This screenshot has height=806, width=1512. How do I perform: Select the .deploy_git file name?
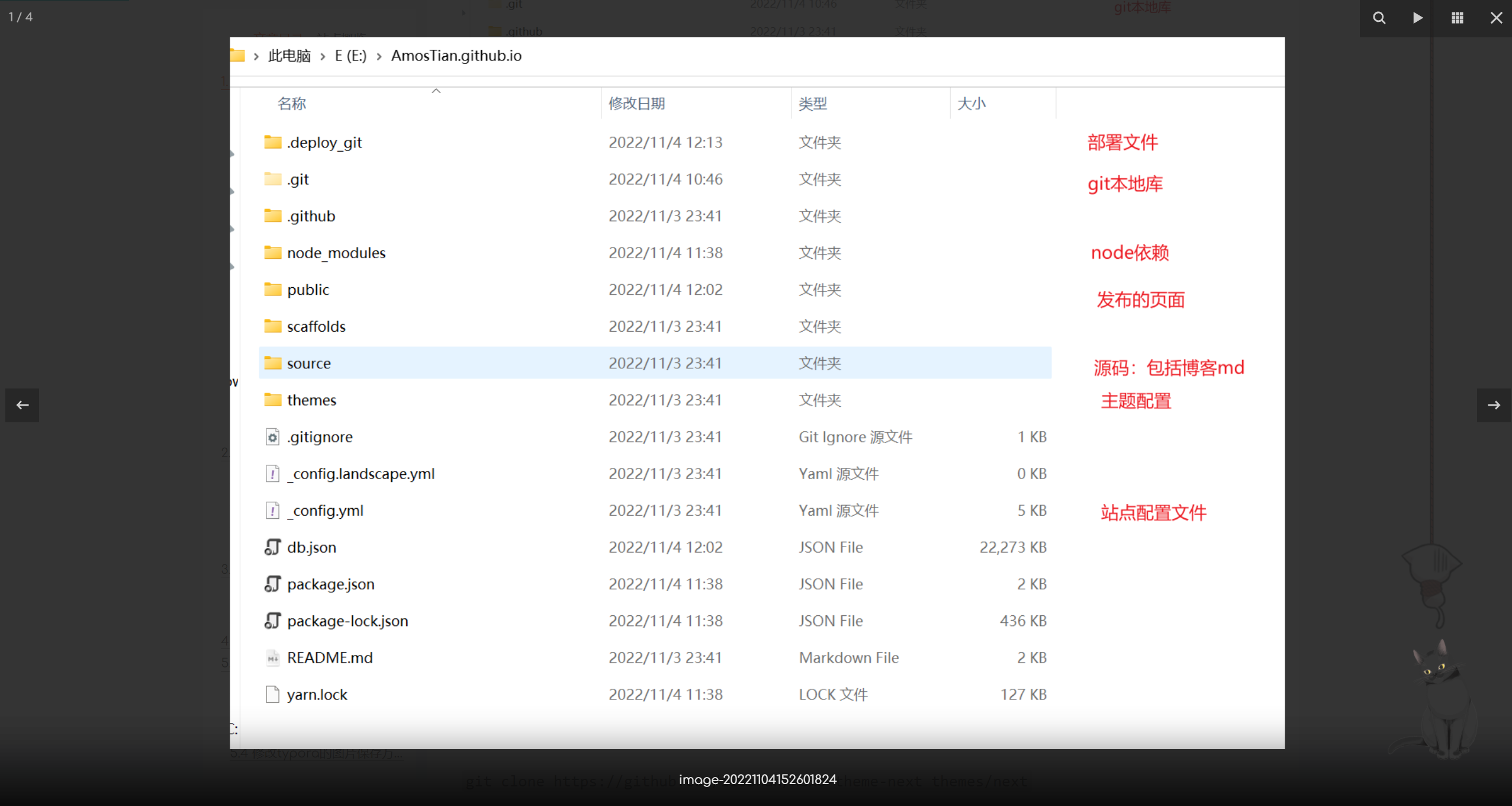[x=324, y=143]
